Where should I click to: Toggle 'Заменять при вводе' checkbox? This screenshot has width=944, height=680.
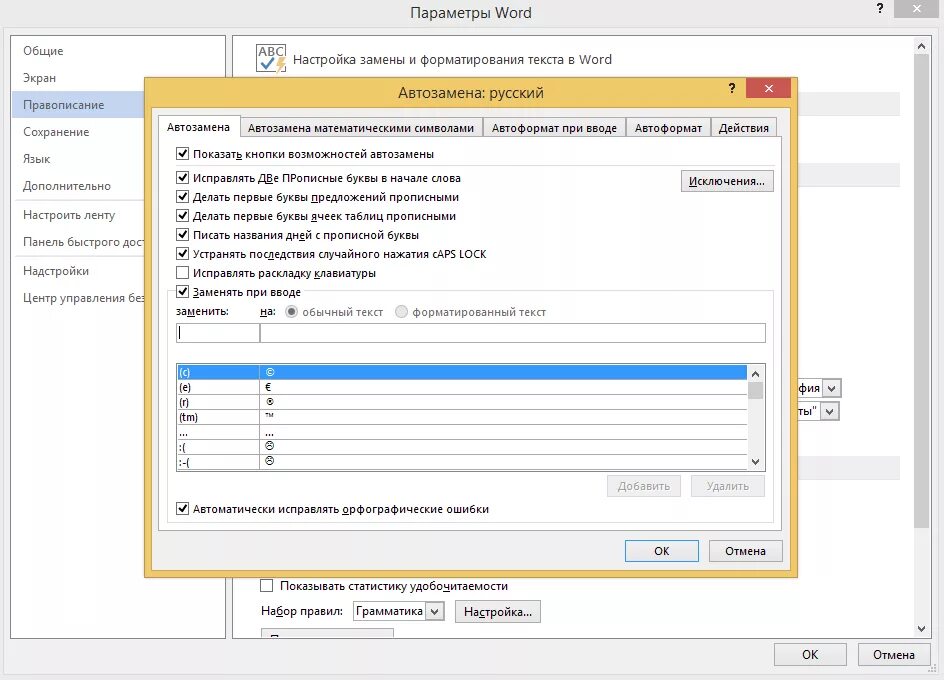182,292
